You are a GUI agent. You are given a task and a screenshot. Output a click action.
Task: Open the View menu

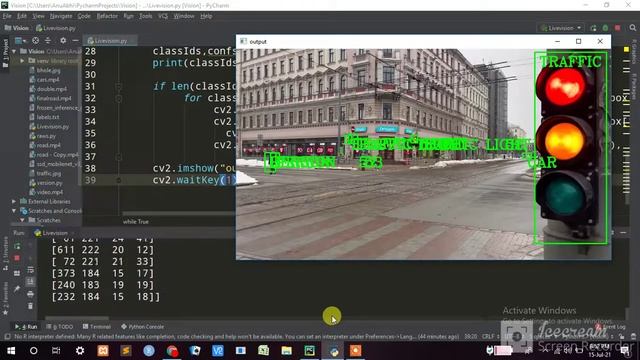[x=38, y=16]
